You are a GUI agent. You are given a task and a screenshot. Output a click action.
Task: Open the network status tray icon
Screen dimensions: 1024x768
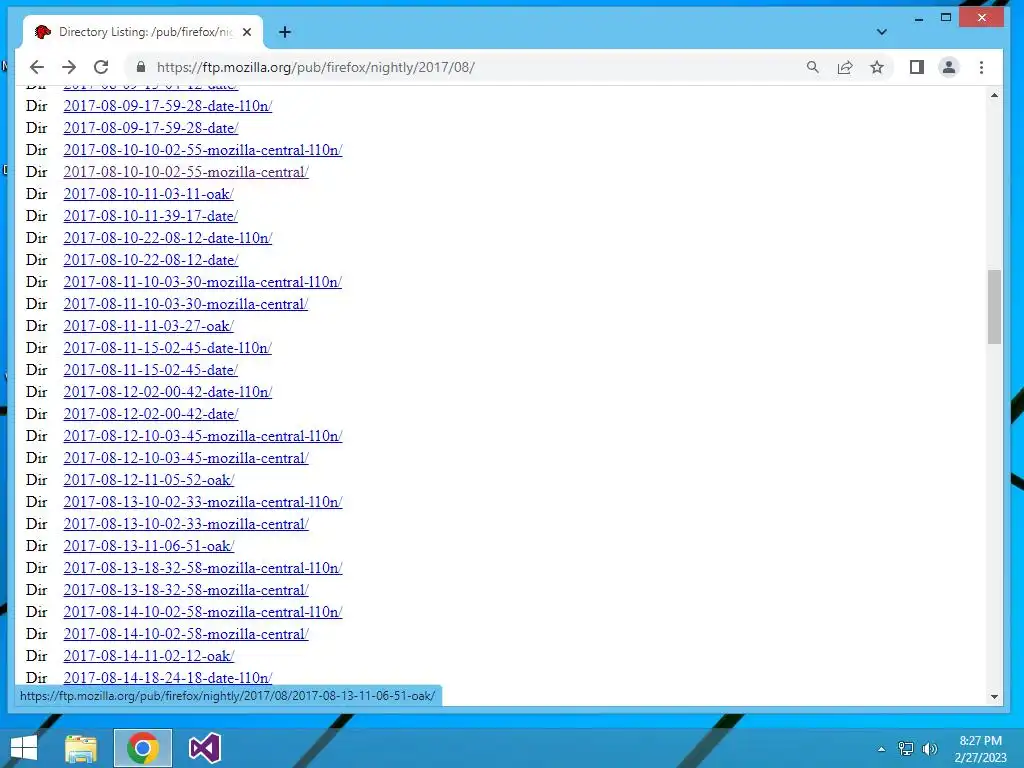point(906,749)
